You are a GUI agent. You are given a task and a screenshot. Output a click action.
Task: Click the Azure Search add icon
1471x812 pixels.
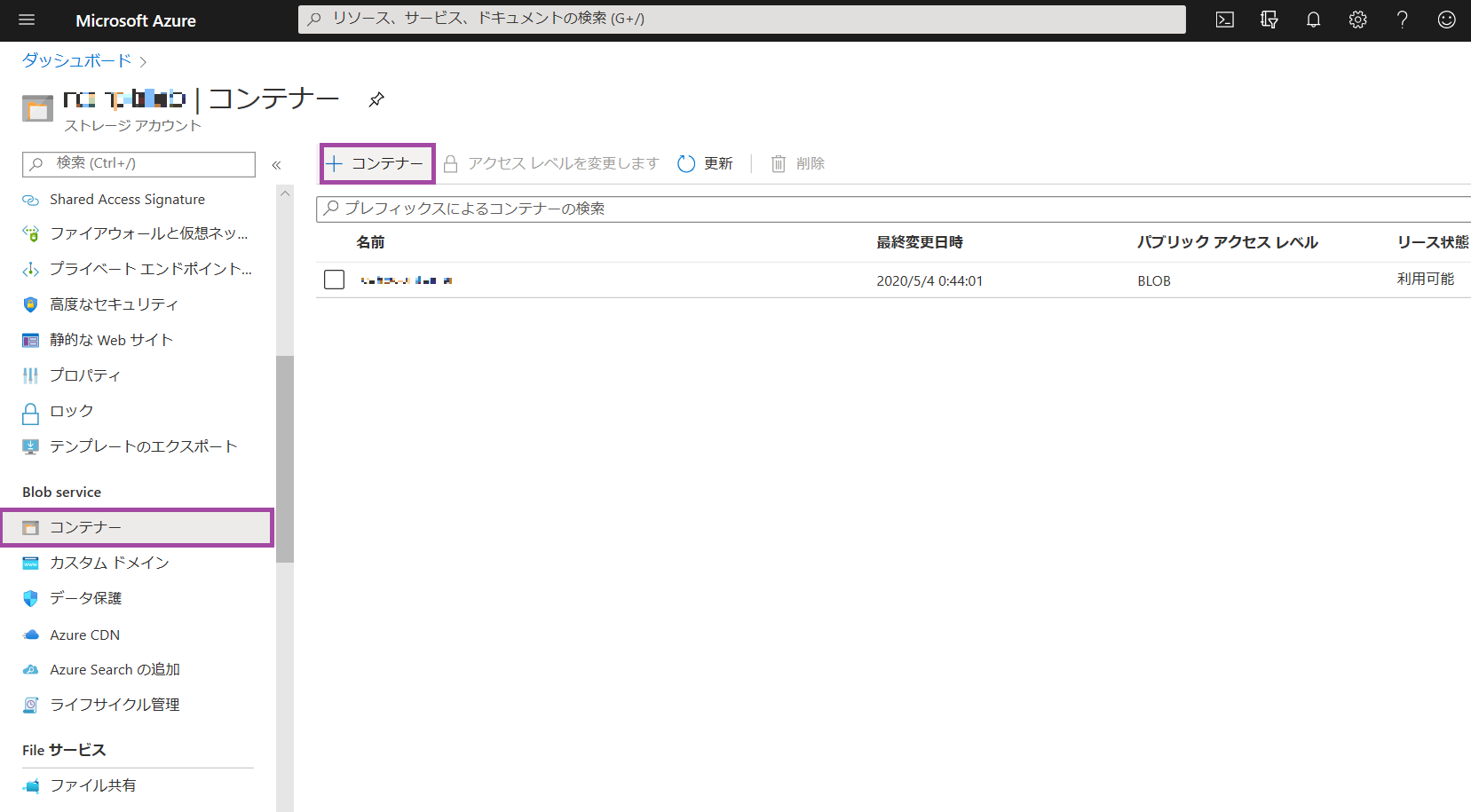pos(30,669)
